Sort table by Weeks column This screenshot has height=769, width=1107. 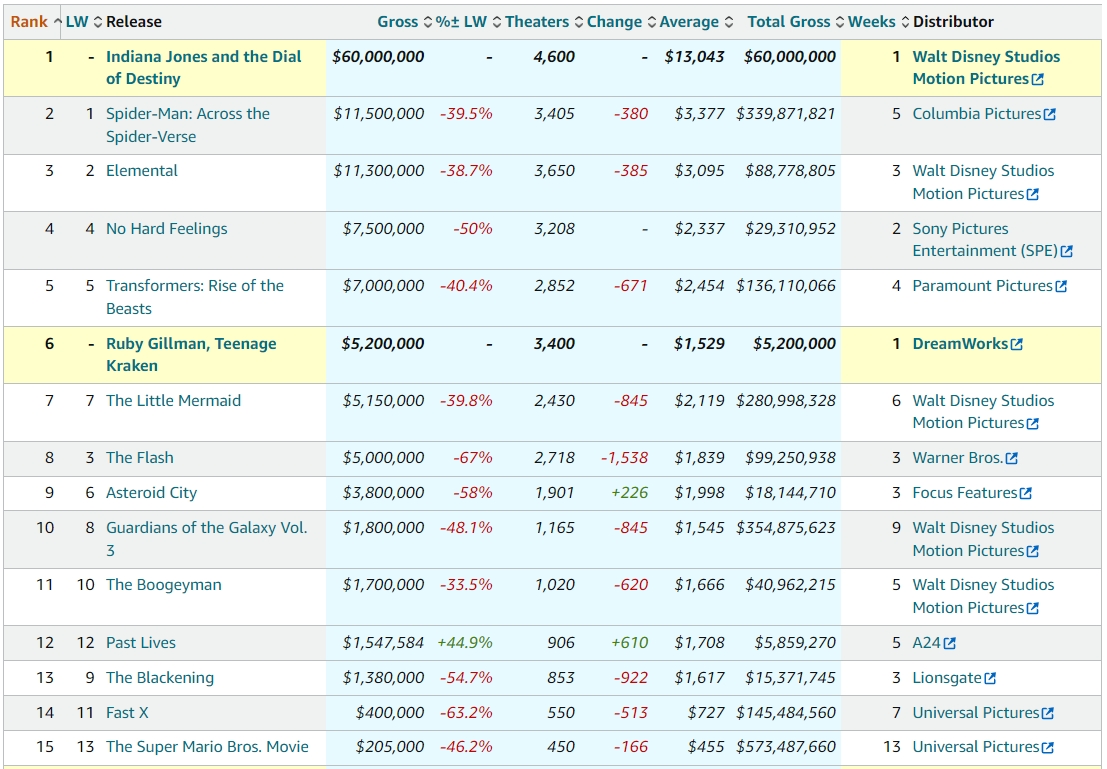click(x=878, y=22)
